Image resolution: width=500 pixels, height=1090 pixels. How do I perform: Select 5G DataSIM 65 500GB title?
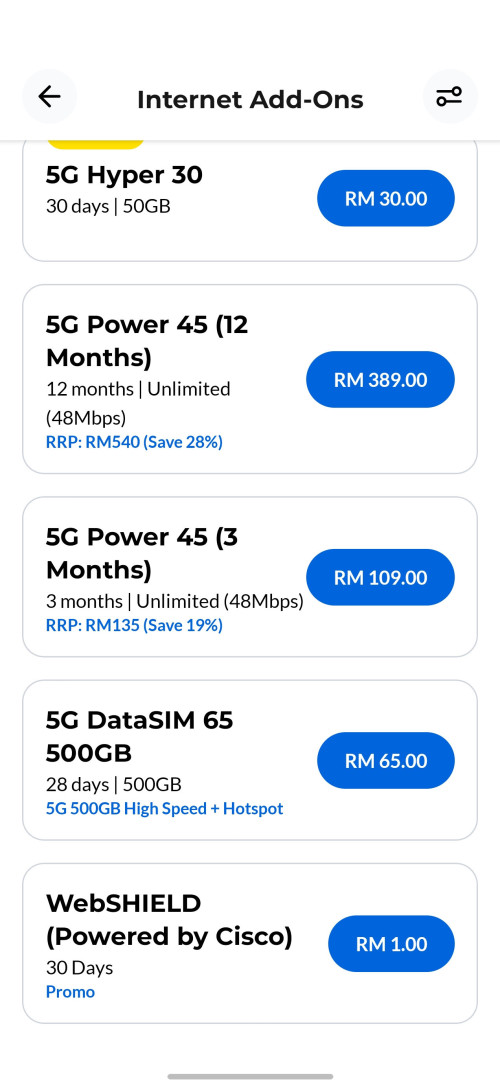(140, 737)
